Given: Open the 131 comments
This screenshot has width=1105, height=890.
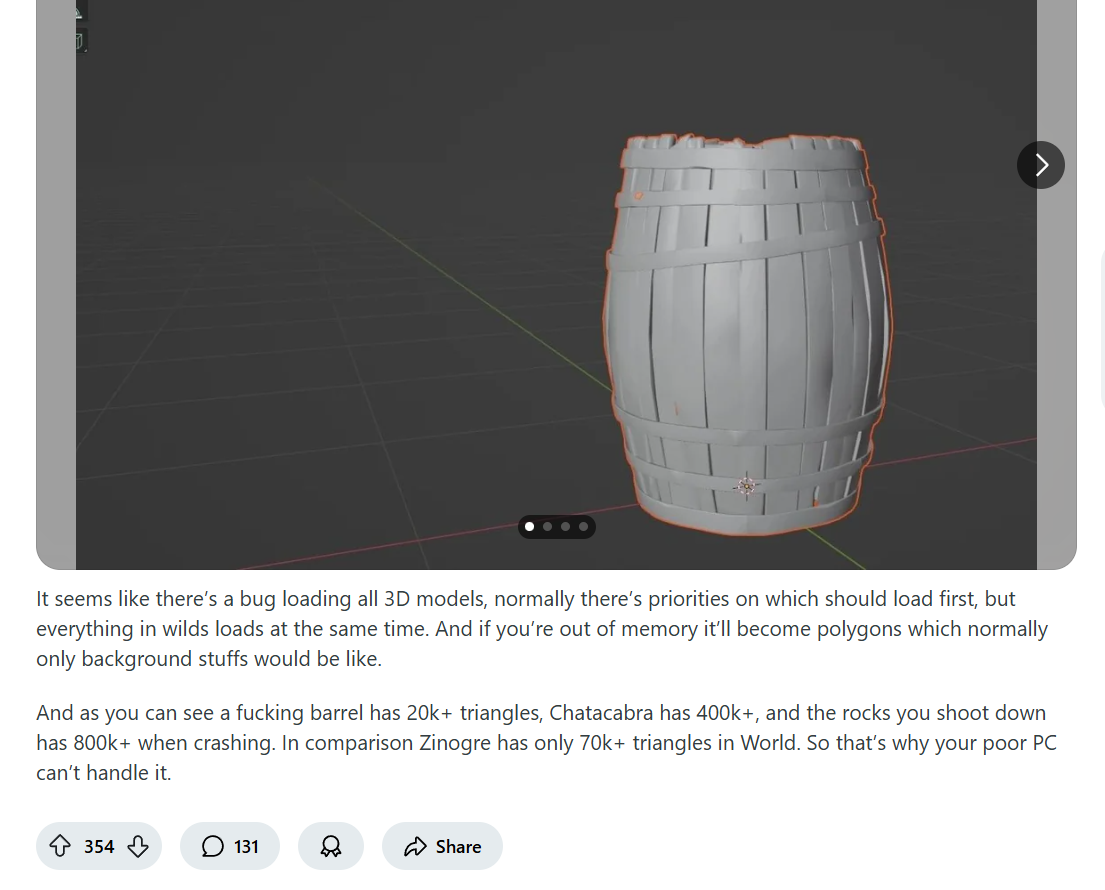Looking at the screenshot, I should pos(230,846).
